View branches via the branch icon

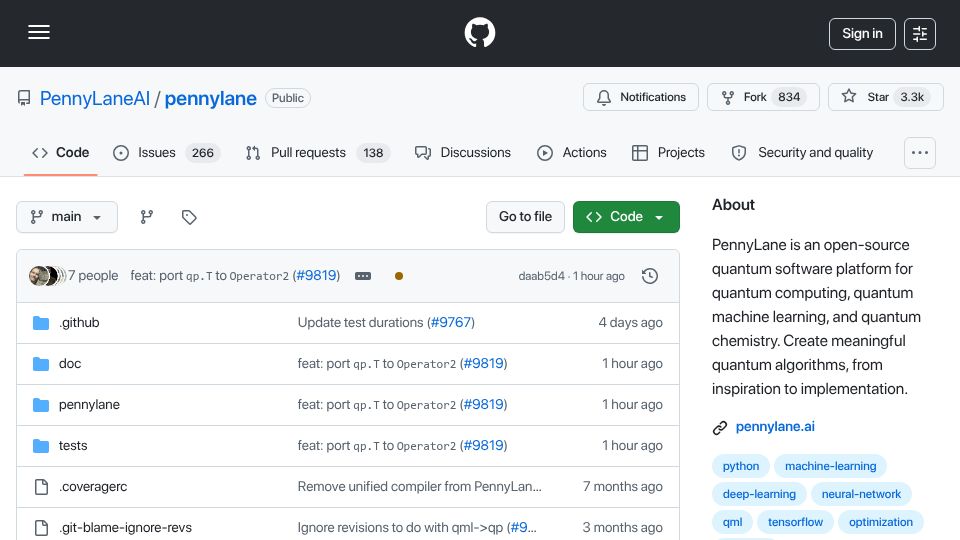coord(146,217)
